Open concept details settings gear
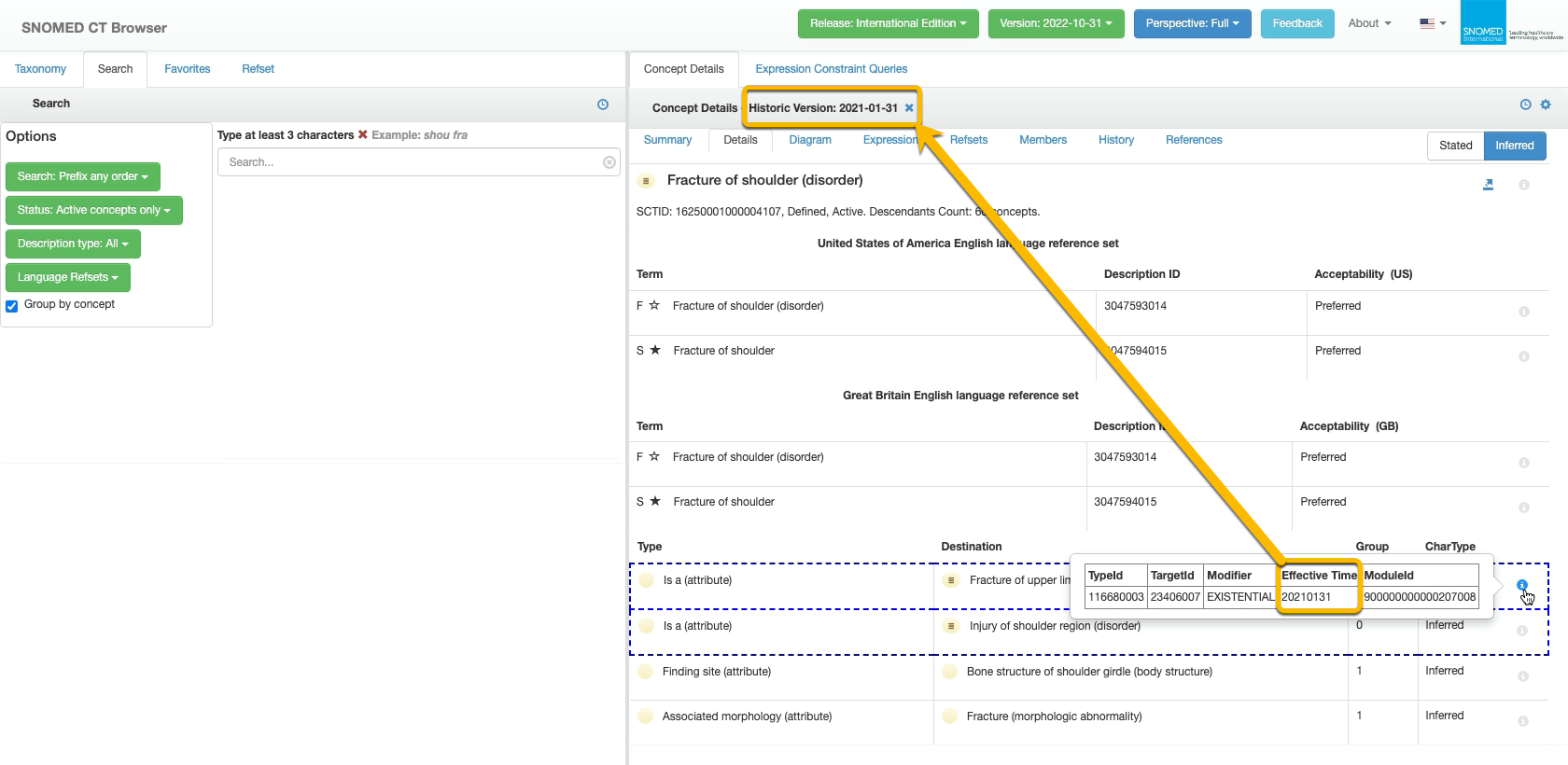Screen dimensions: 1568x765 pos(1546,104)
